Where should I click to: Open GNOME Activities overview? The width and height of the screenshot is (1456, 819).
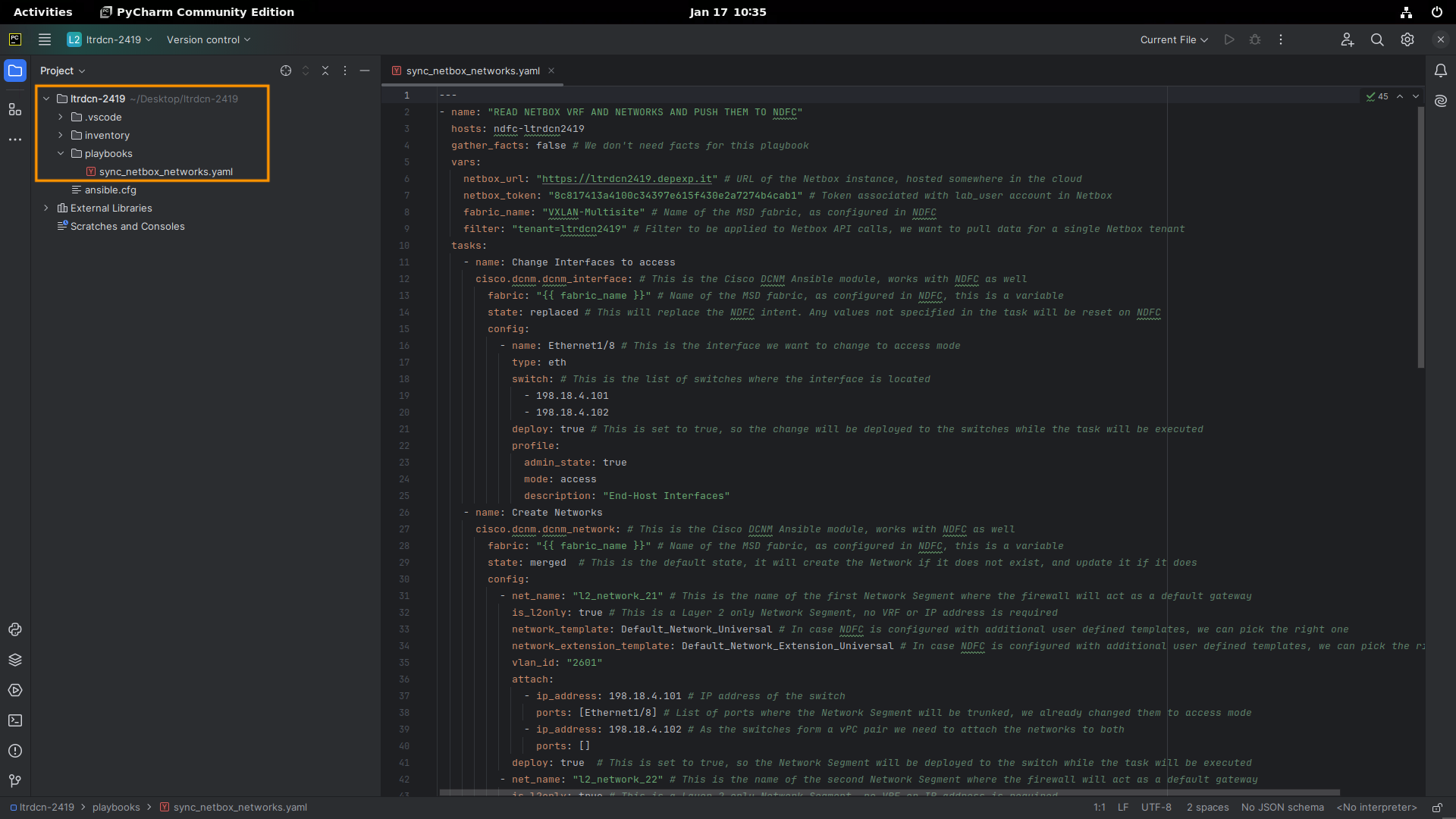coord(43,12)
